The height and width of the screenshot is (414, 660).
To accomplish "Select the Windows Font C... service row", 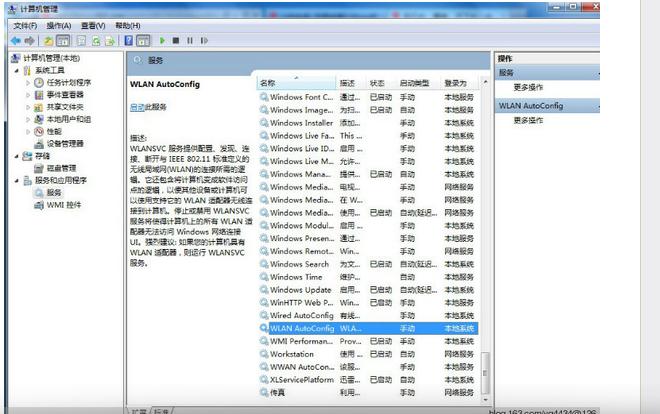I will [x=368, y=97].
